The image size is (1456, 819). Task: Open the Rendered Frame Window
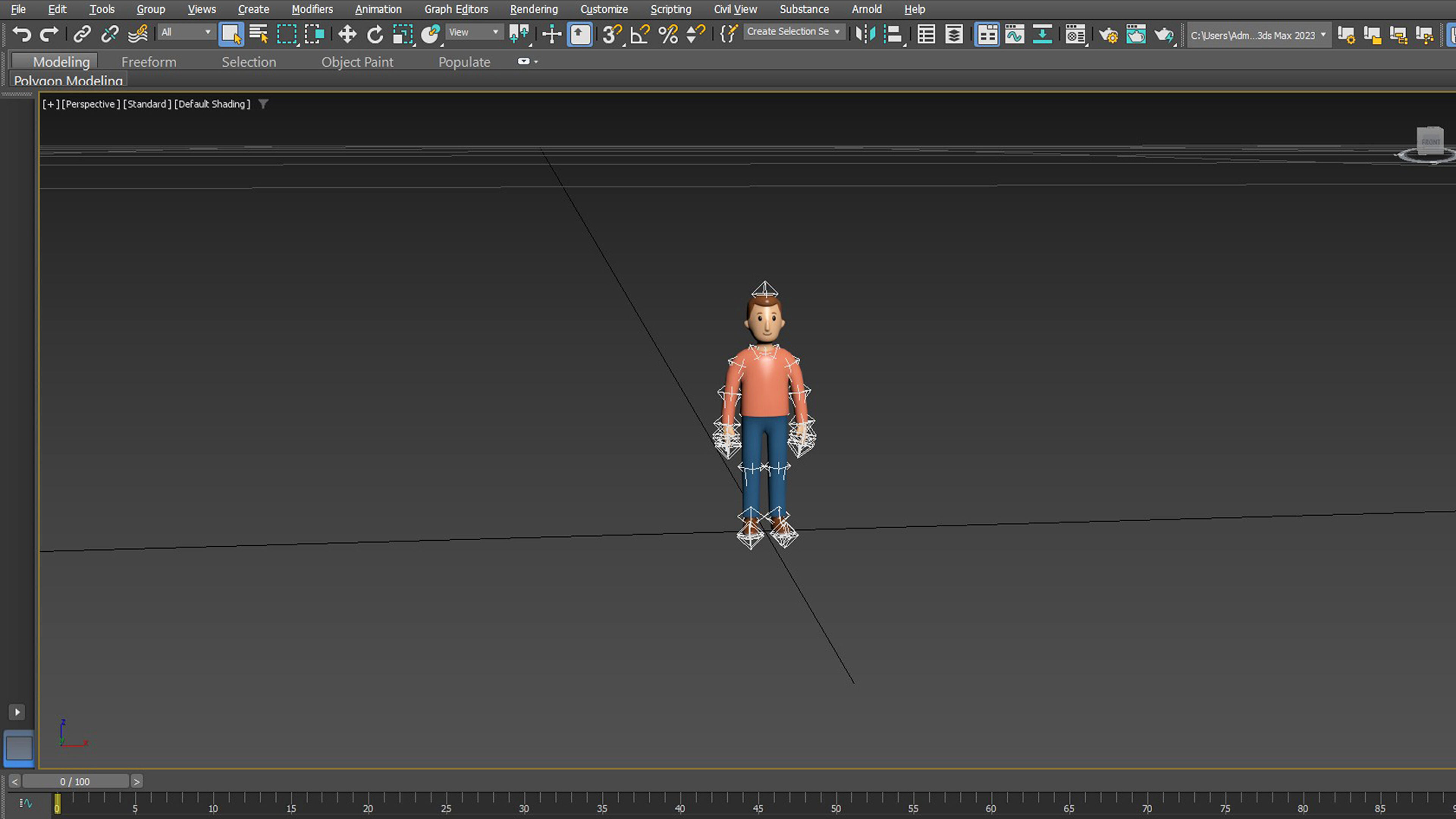(x=1136, y=35)
